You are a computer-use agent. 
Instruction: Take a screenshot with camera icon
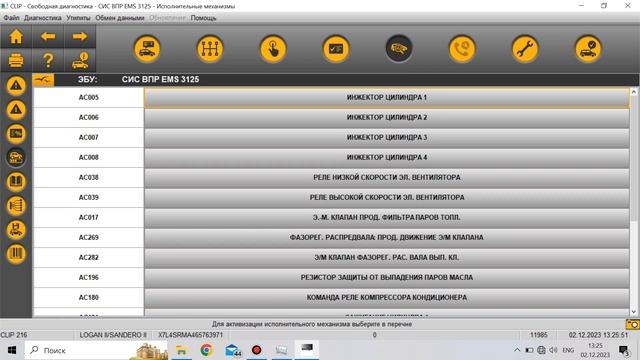[633, 324]
